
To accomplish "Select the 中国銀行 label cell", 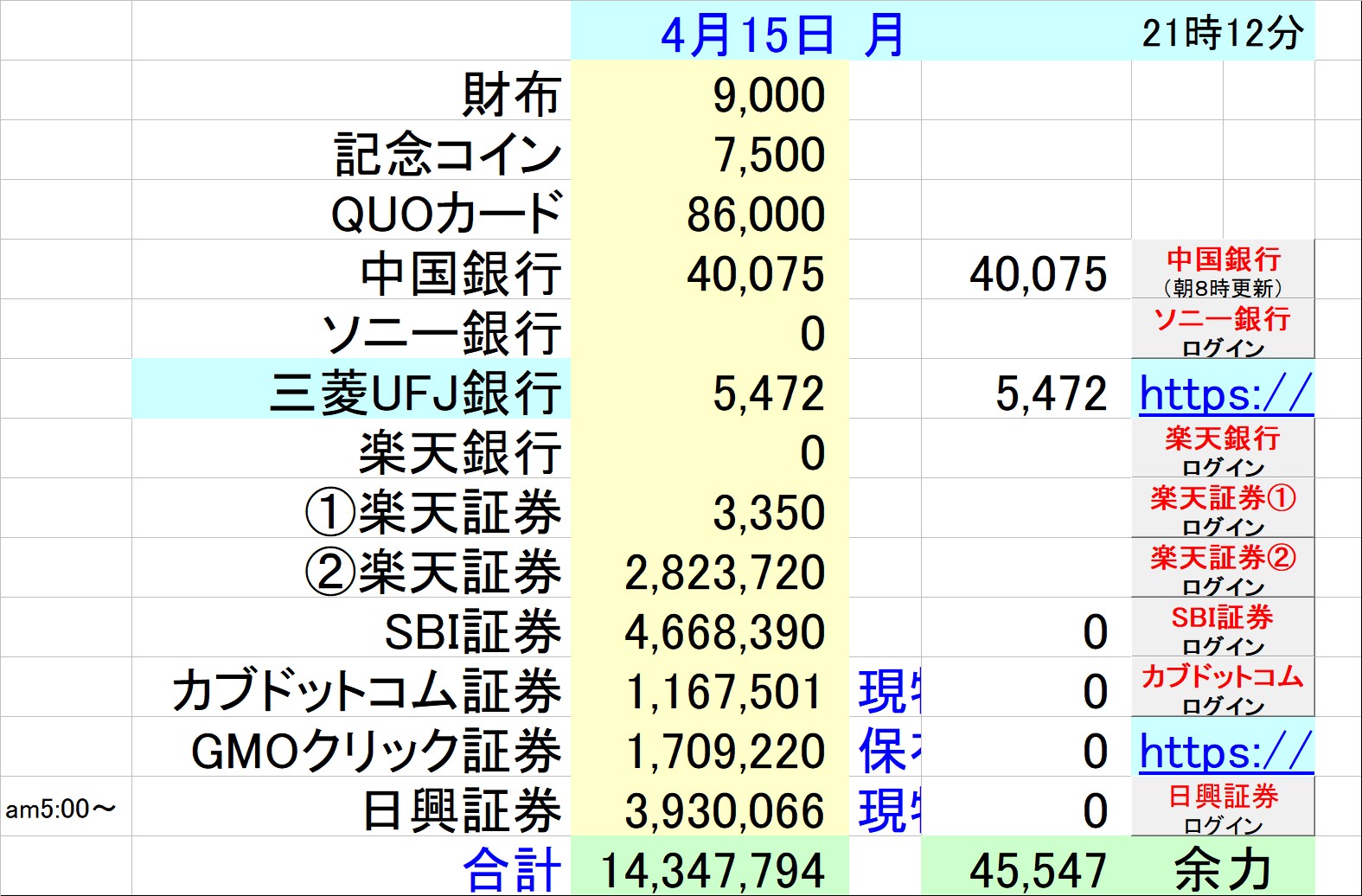I will (x=351, y=270).
